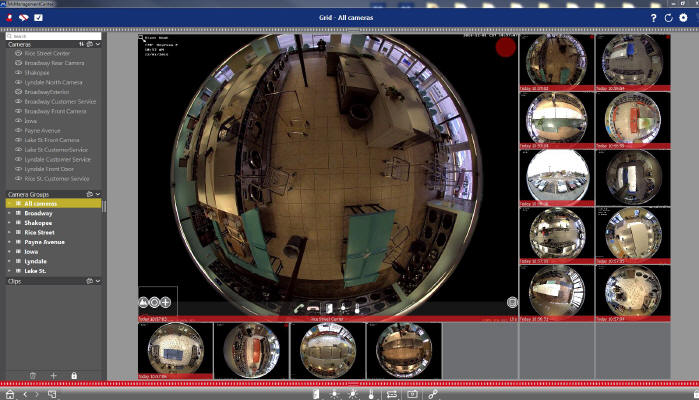This screenshot has width=699, height=400.
Task: Open the settings gear icon
Action: point(683,17)
